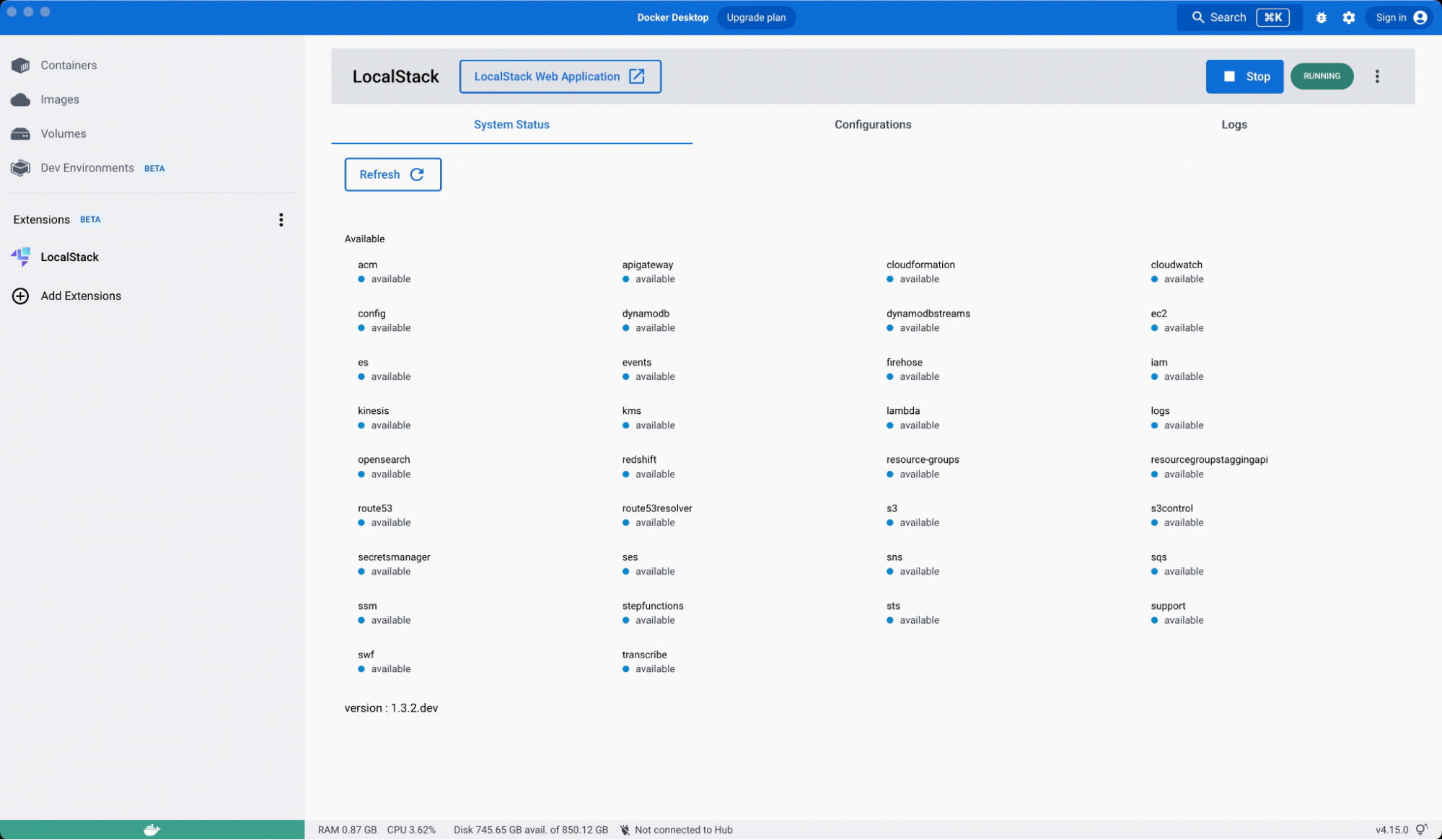Expand the three-dot options menu
This screenshot has height=840, width=1442.
coord(1377,76)
